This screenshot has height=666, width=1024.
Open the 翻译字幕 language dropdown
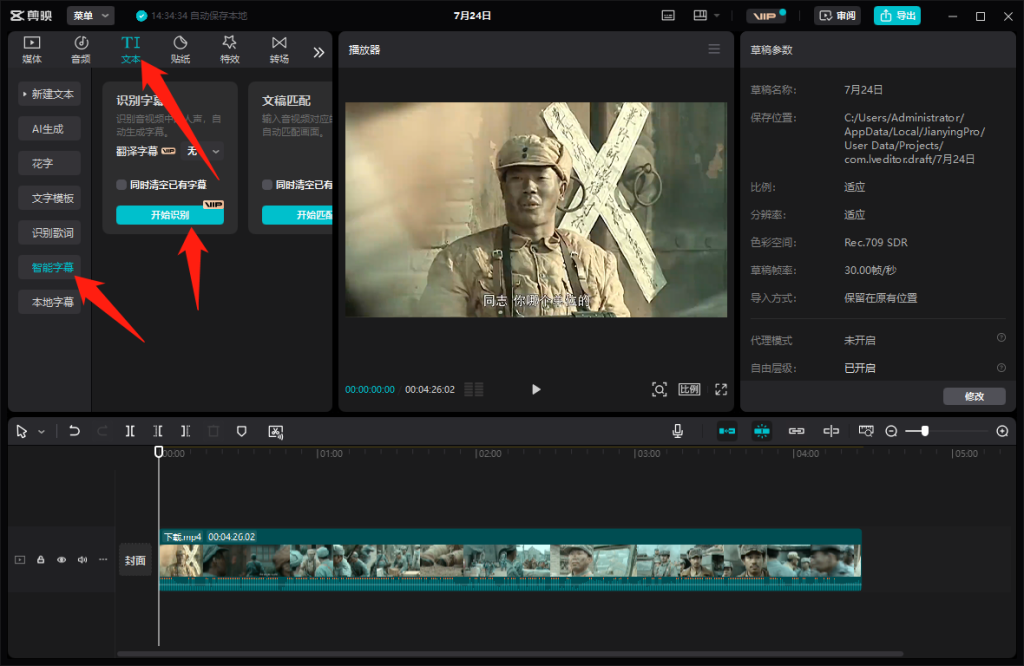[203, 151]
